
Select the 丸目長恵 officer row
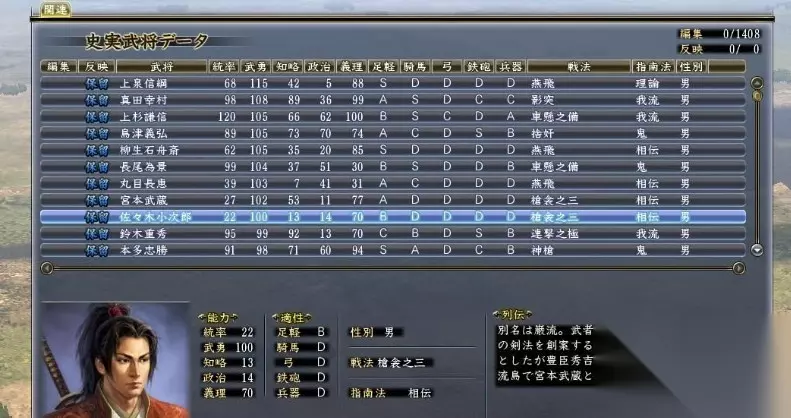point(393,183)
